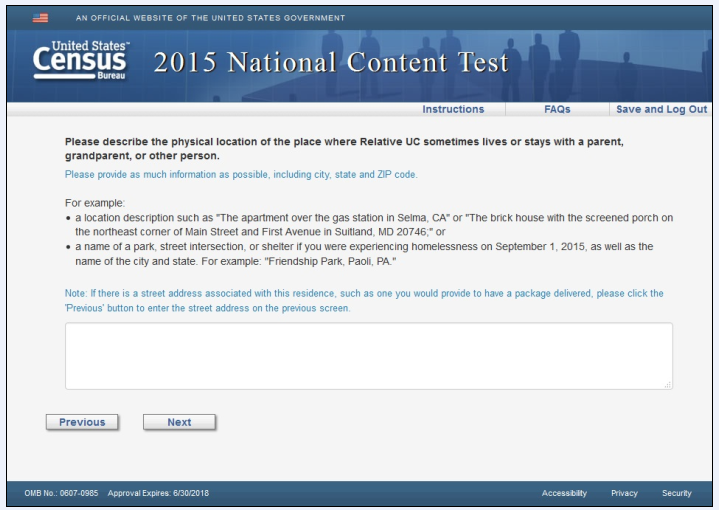Click inside the location description text area

point(368,355)
